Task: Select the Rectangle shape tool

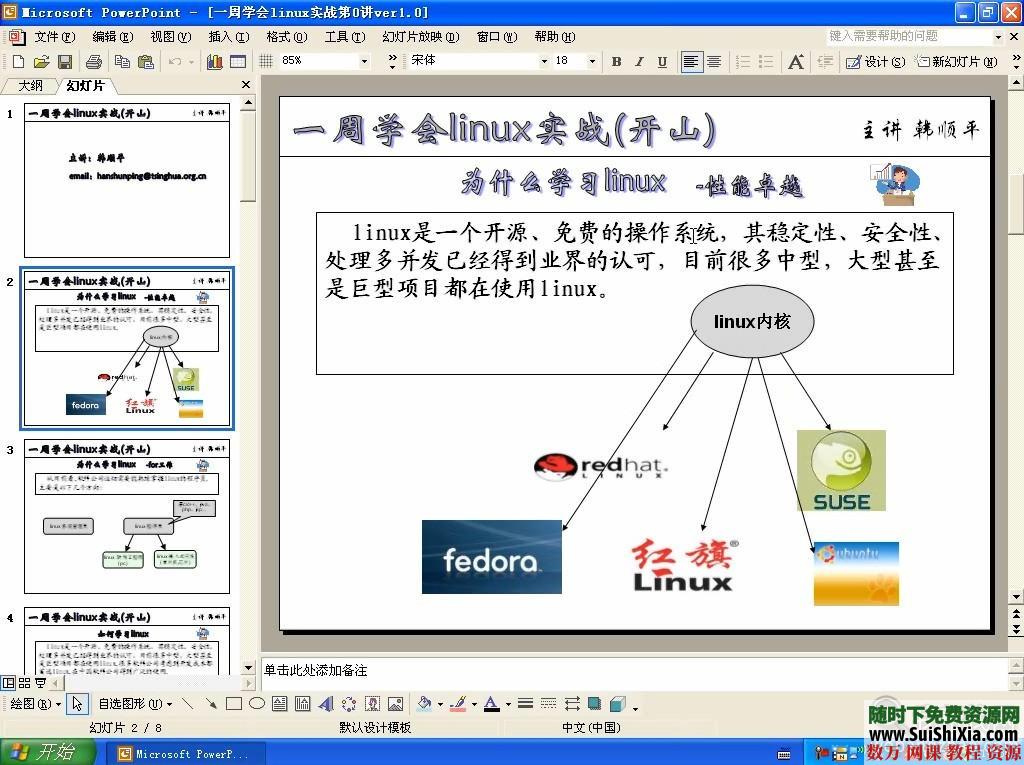Action: coord(233,704)
